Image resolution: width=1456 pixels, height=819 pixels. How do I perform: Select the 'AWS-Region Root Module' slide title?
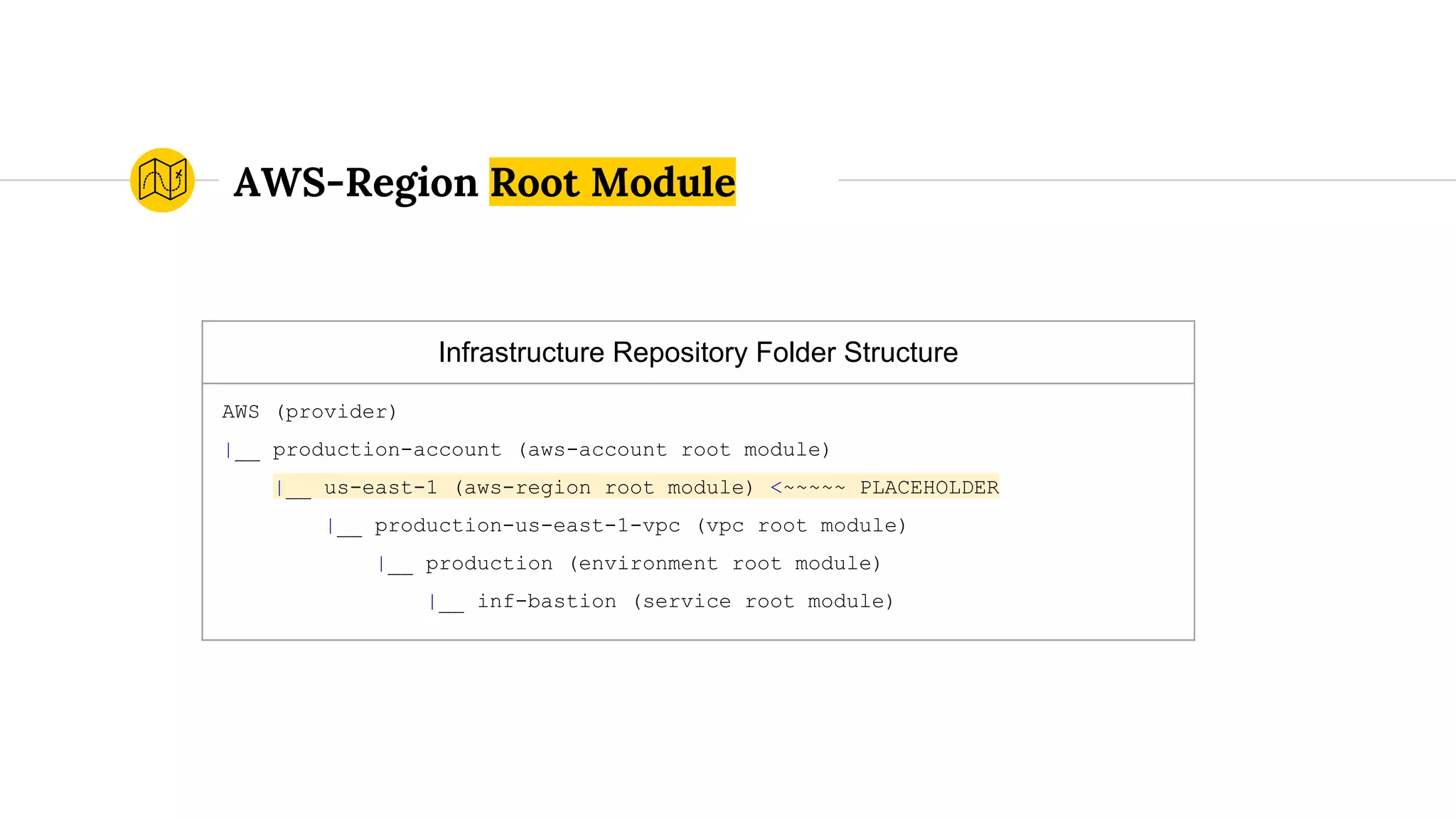(484, 182)
